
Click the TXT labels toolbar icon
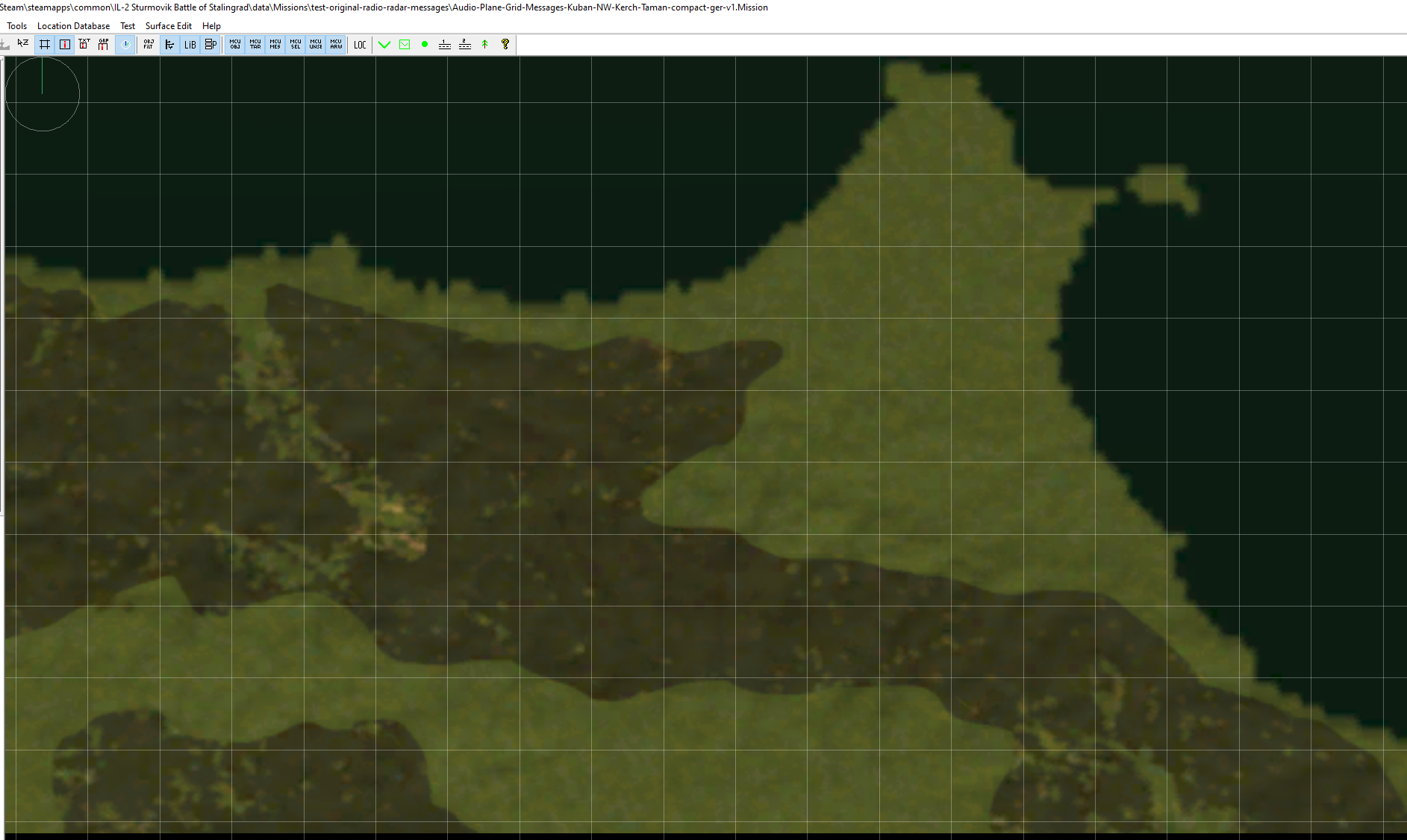[x=84, y=45]
